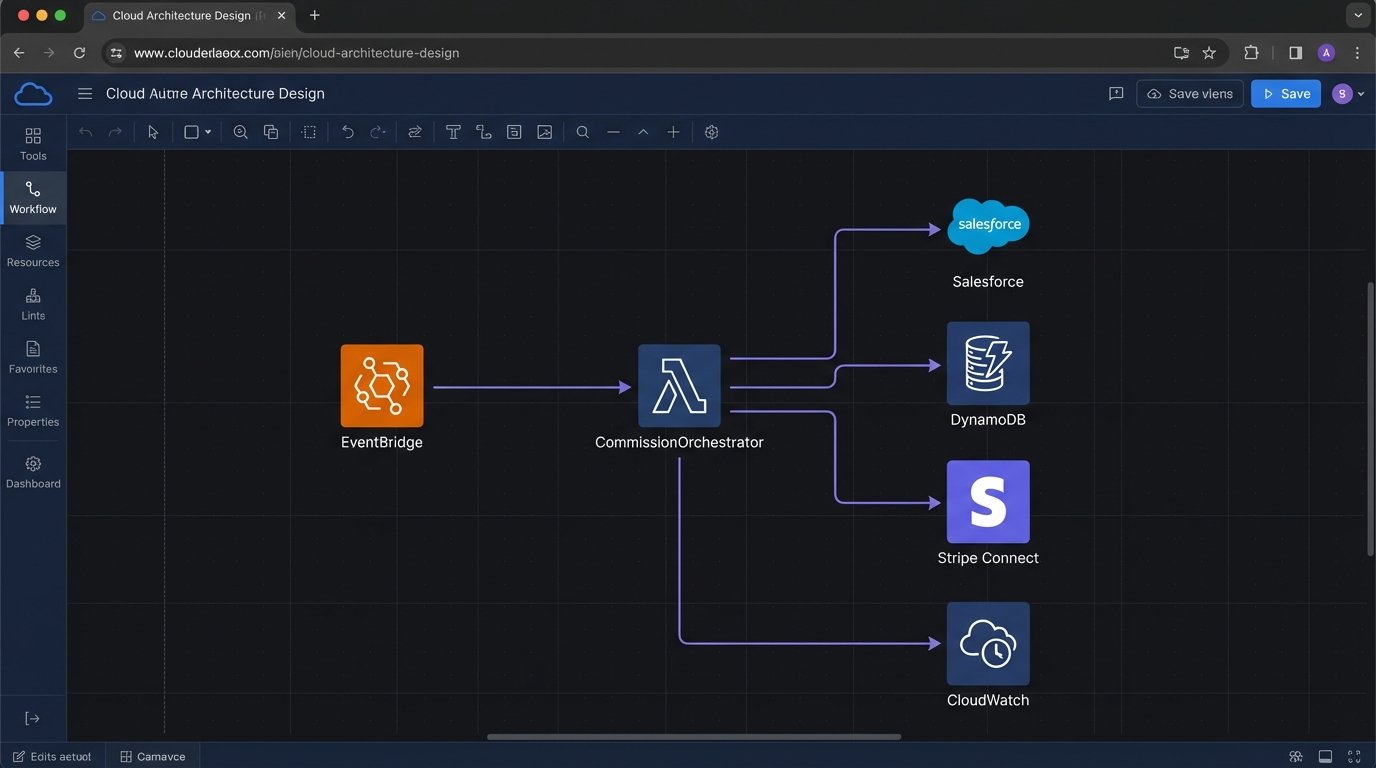
Task: Enter fullscreen mode from the status bar
Action: click(1355, 756)
